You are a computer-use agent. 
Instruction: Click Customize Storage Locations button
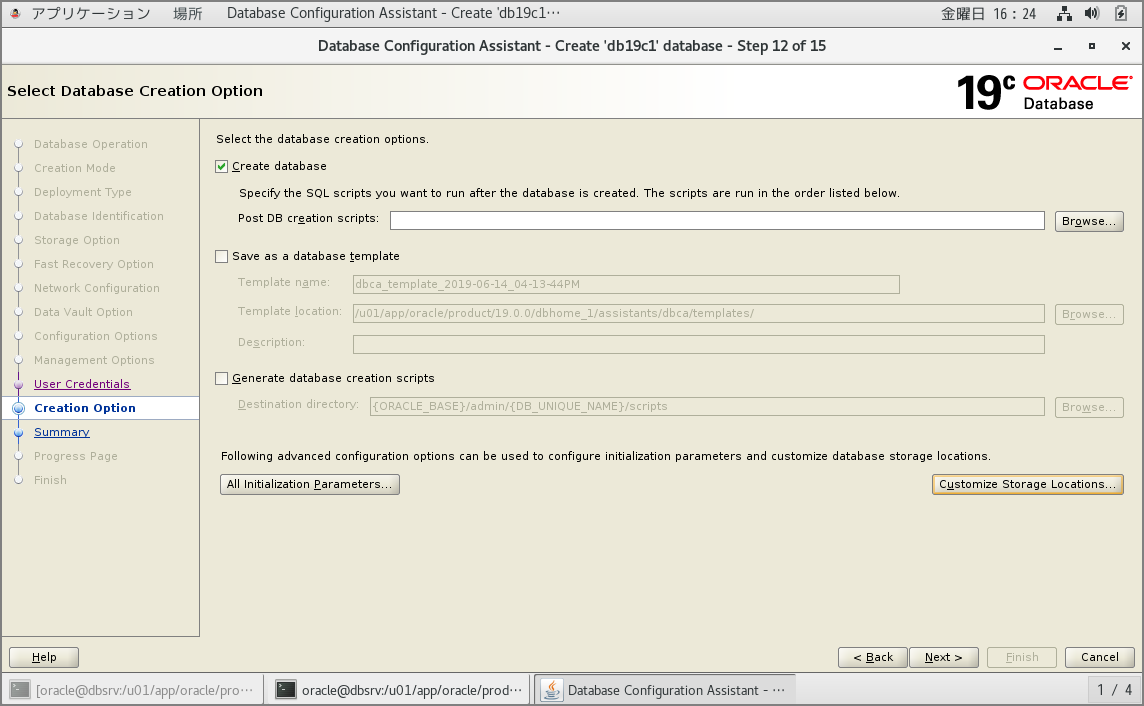1027,485
